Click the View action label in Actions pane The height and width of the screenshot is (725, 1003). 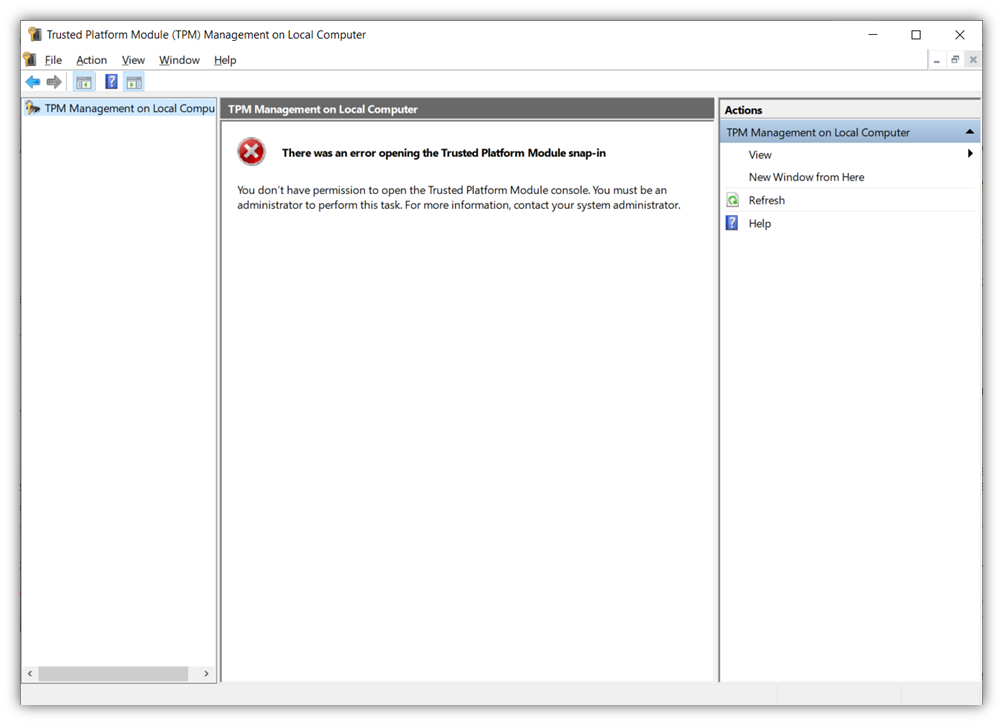760,155
